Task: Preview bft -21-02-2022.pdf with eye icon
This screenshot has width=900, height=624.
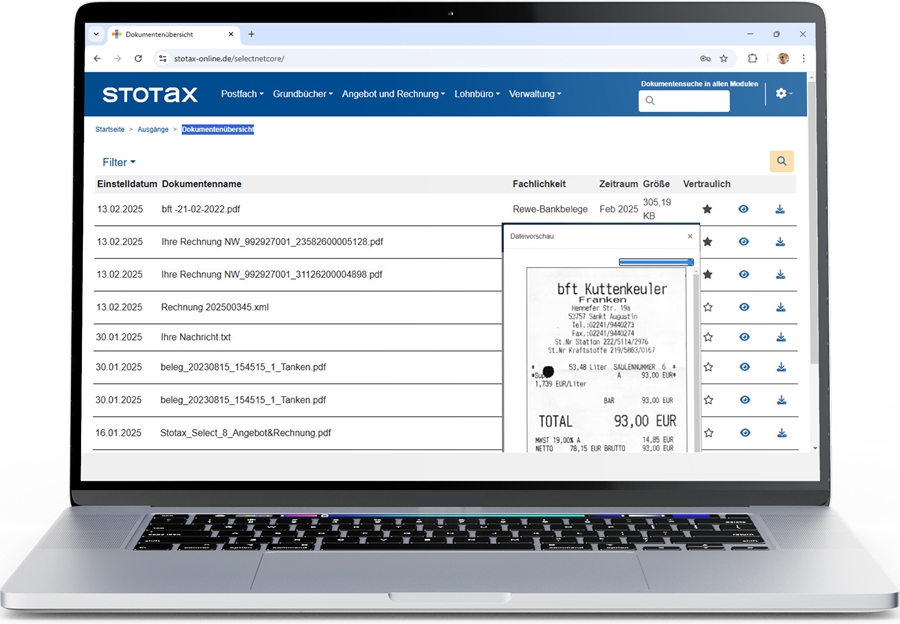Action: click(743, 209)
